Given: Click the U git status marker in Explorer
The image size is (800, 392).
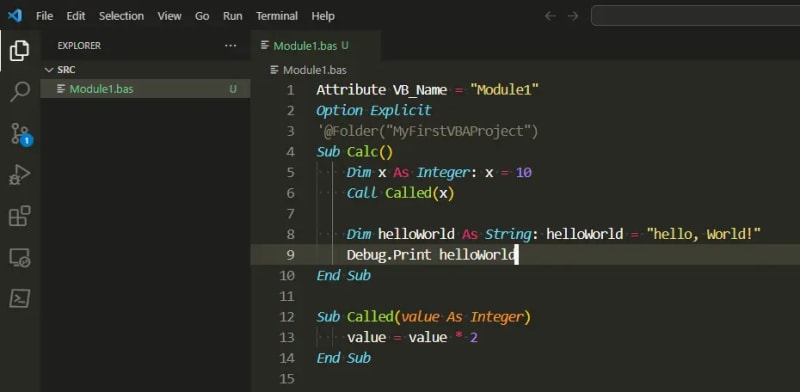Looking at the screenshot, I should 233,89.
